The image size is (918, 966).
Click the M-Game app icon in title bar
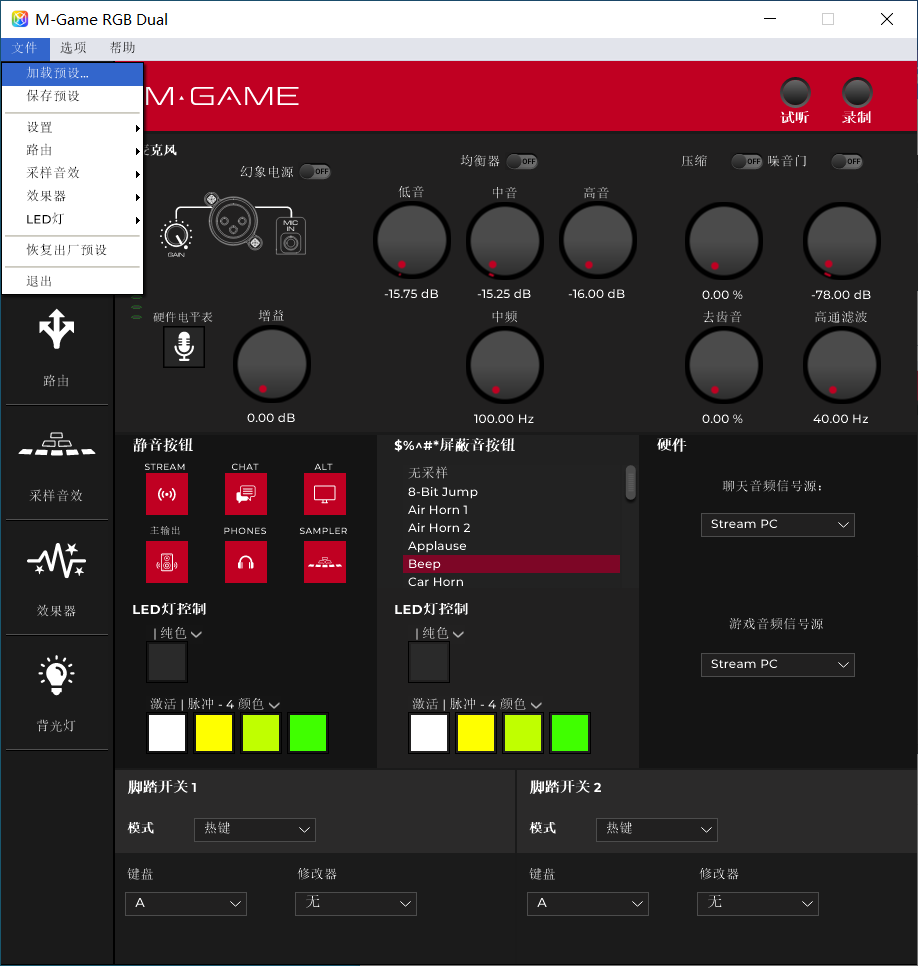pos(20,19)
